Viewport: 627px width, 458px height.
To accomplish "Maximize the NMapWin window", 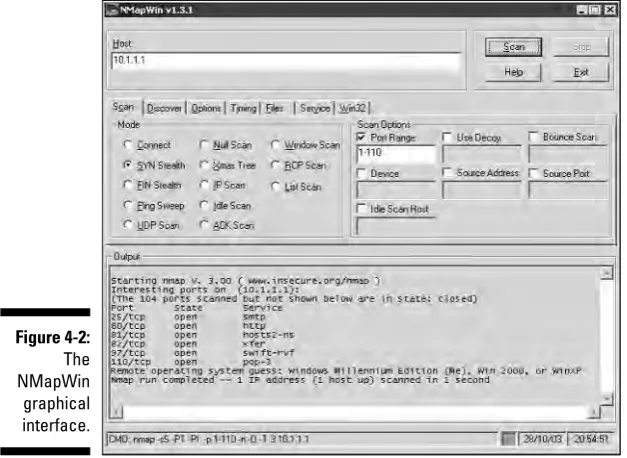I will click(595, 10).
